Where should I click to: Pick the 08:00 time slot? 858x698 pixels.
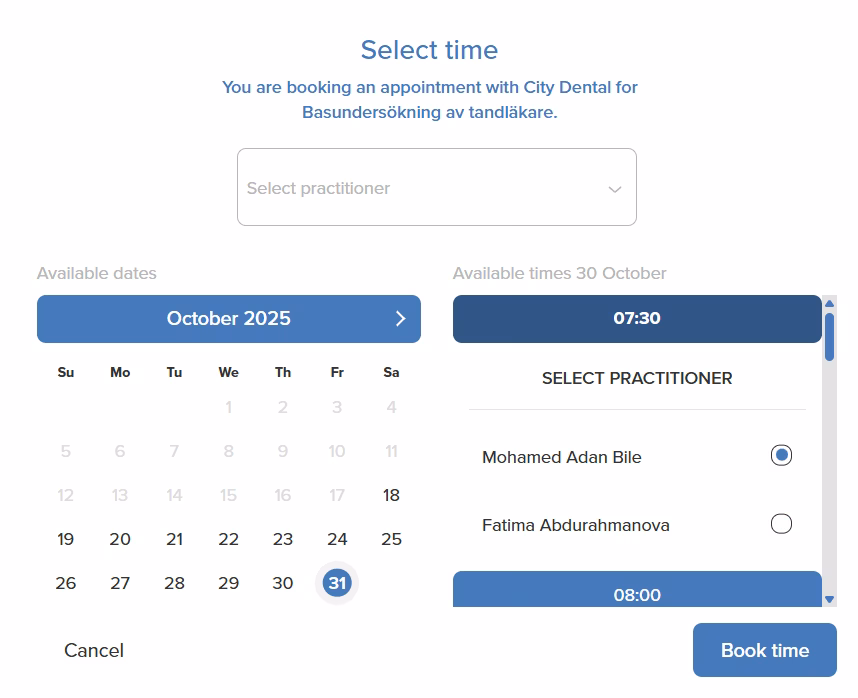(x=636, y=593)
